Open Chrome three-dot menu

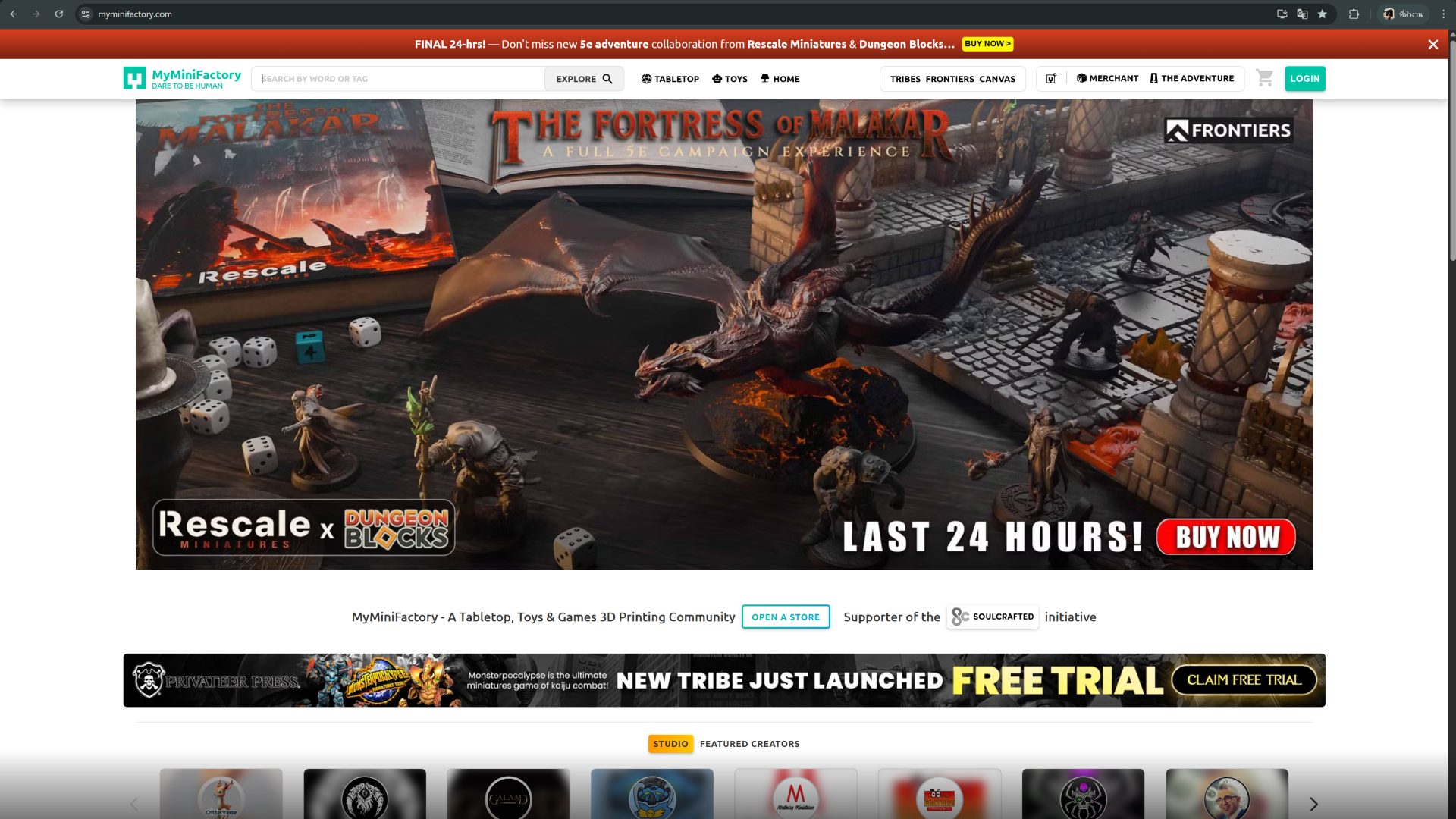[1443, 14]
